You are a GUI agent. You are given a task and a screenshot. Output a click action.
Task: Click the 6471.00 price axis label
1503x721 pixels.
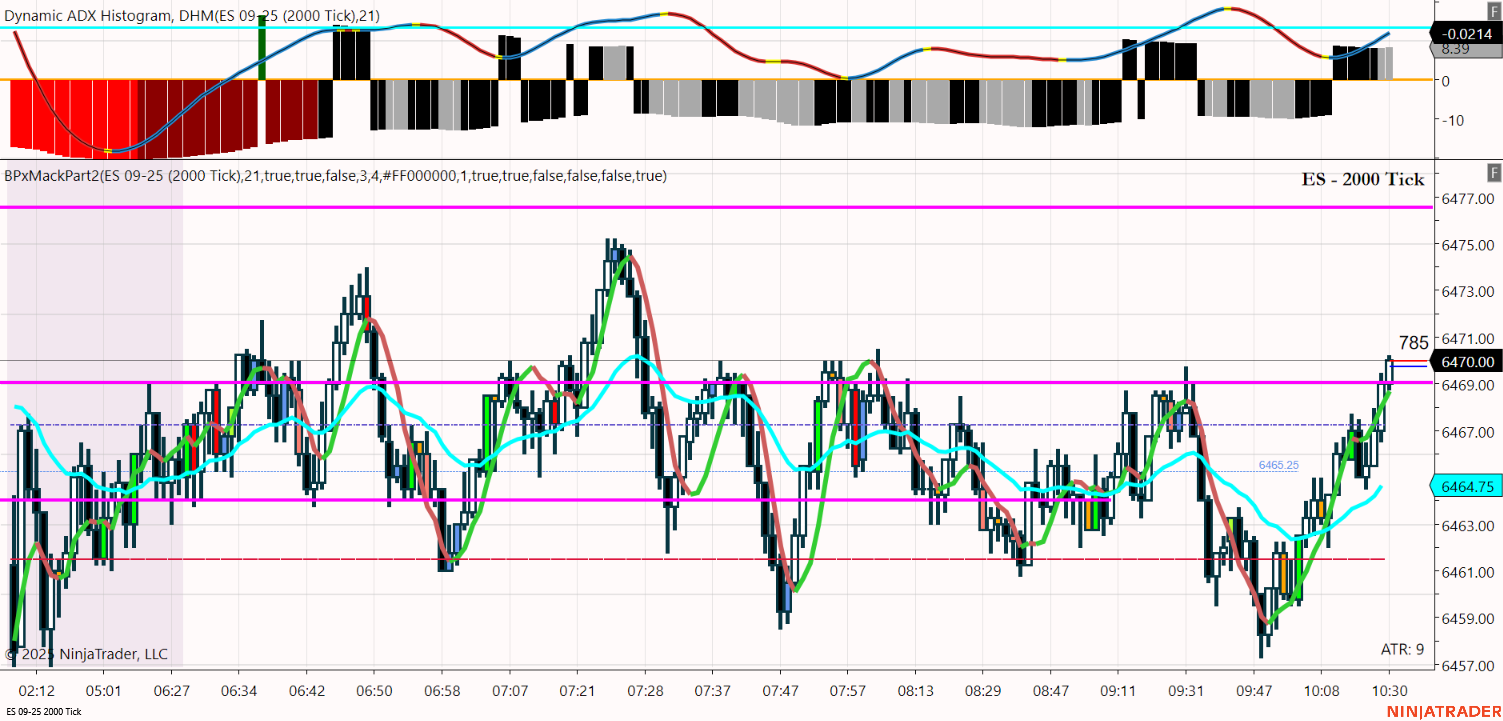coord(1469,339)
